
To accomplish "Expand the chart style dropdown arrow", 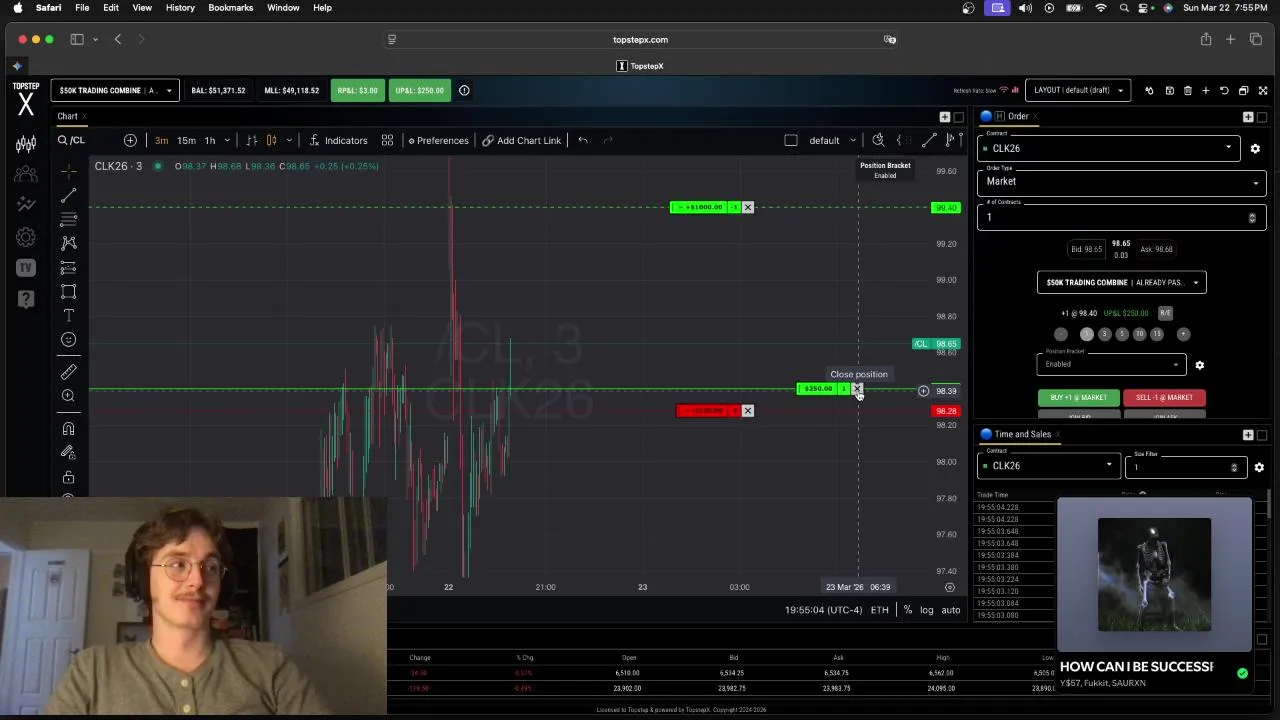I will (x=289, y=140).
